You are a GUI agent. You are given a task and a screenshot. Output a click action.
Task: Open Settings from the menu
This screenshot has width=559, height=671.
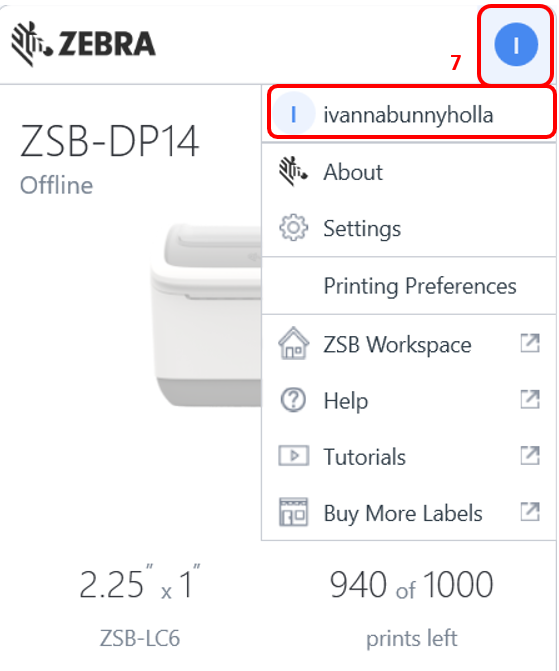tap(409, 228)
